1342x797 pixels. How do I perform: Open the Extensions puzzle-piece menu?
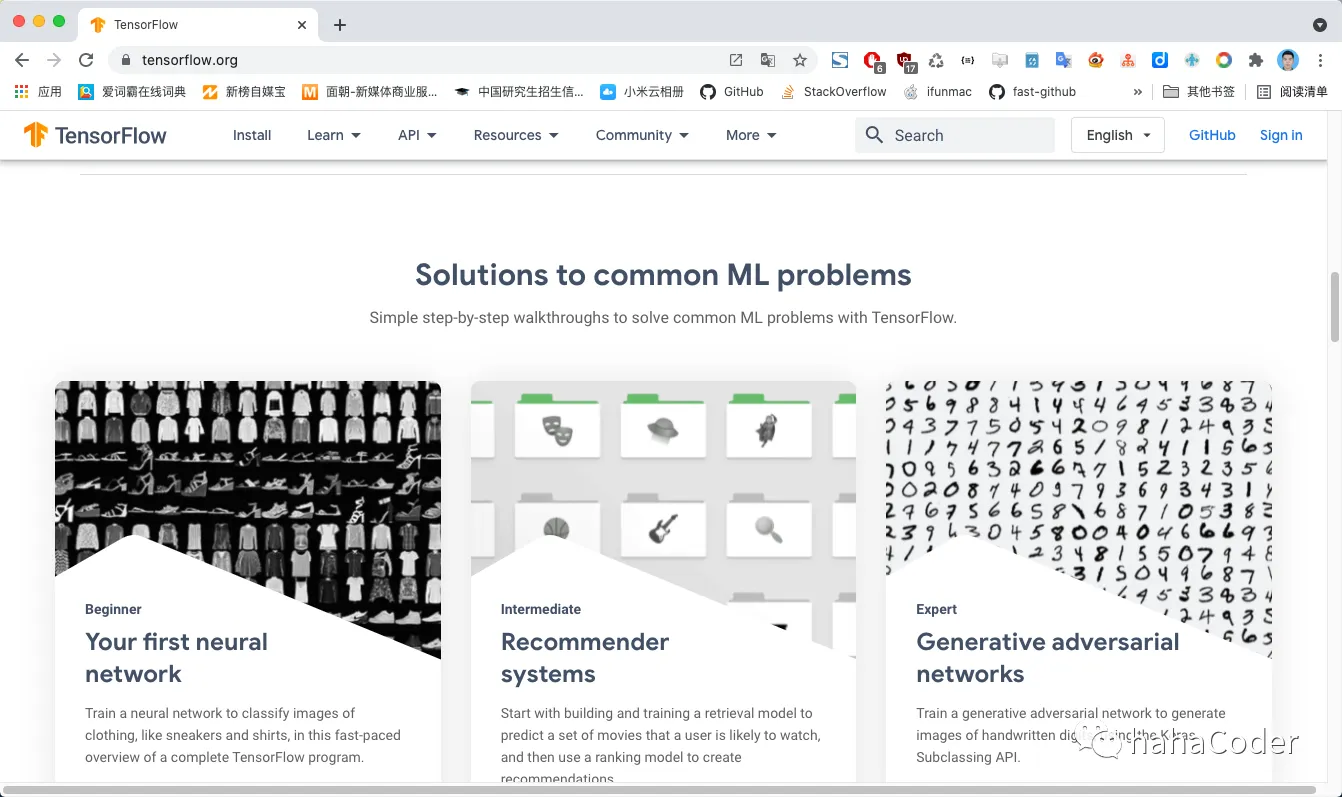point(1256,60)
